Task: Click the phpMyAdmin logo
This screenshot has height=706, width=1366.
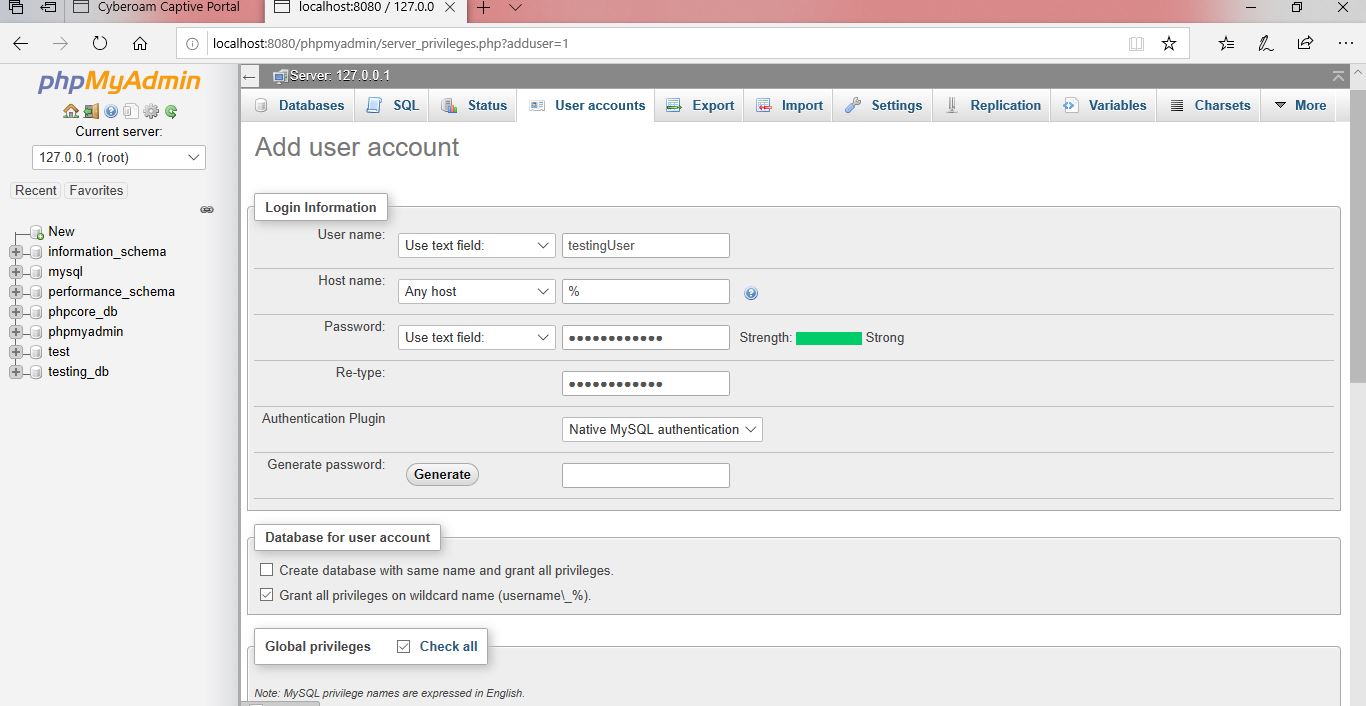Action: pos(119,82)
